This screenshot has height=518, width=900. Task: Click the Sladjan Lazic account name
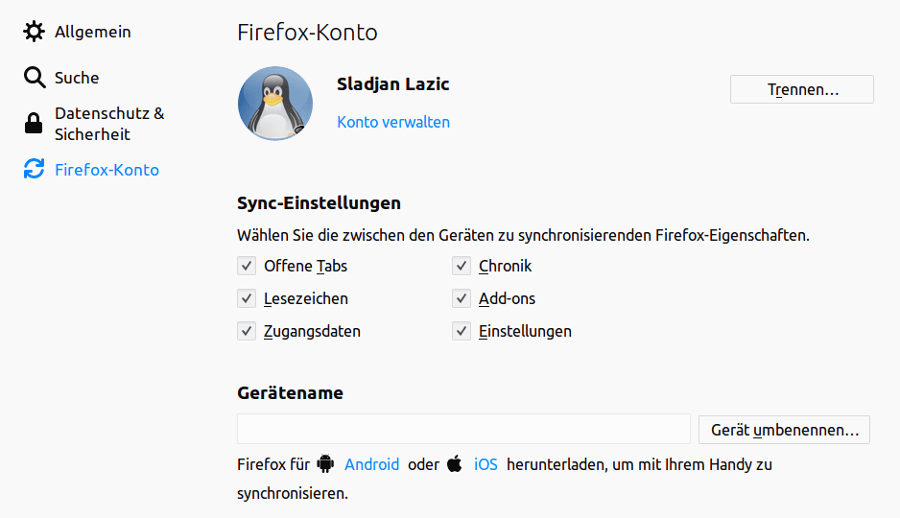click(x=393, y=84)
